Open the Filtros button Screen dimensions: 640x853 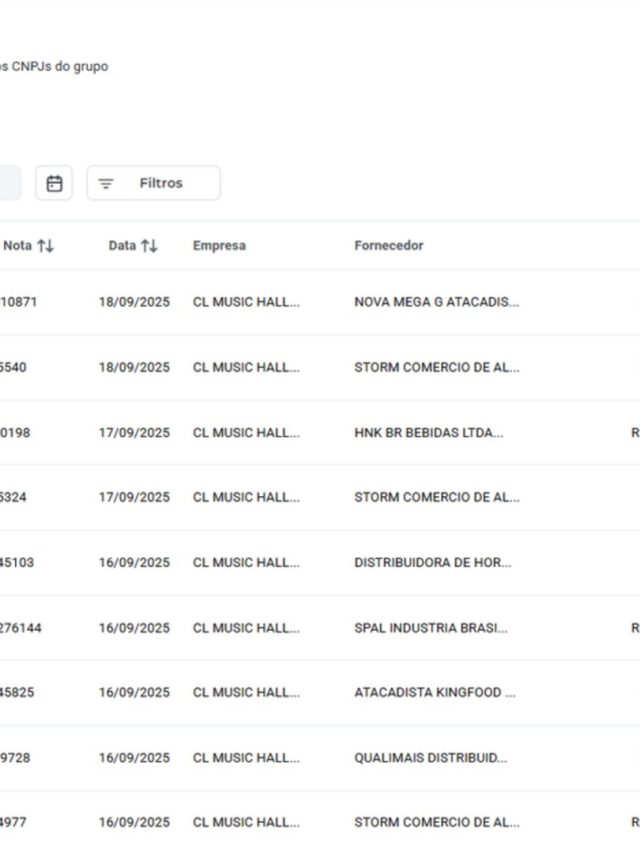pyautogui.click(x=153, y=183)
